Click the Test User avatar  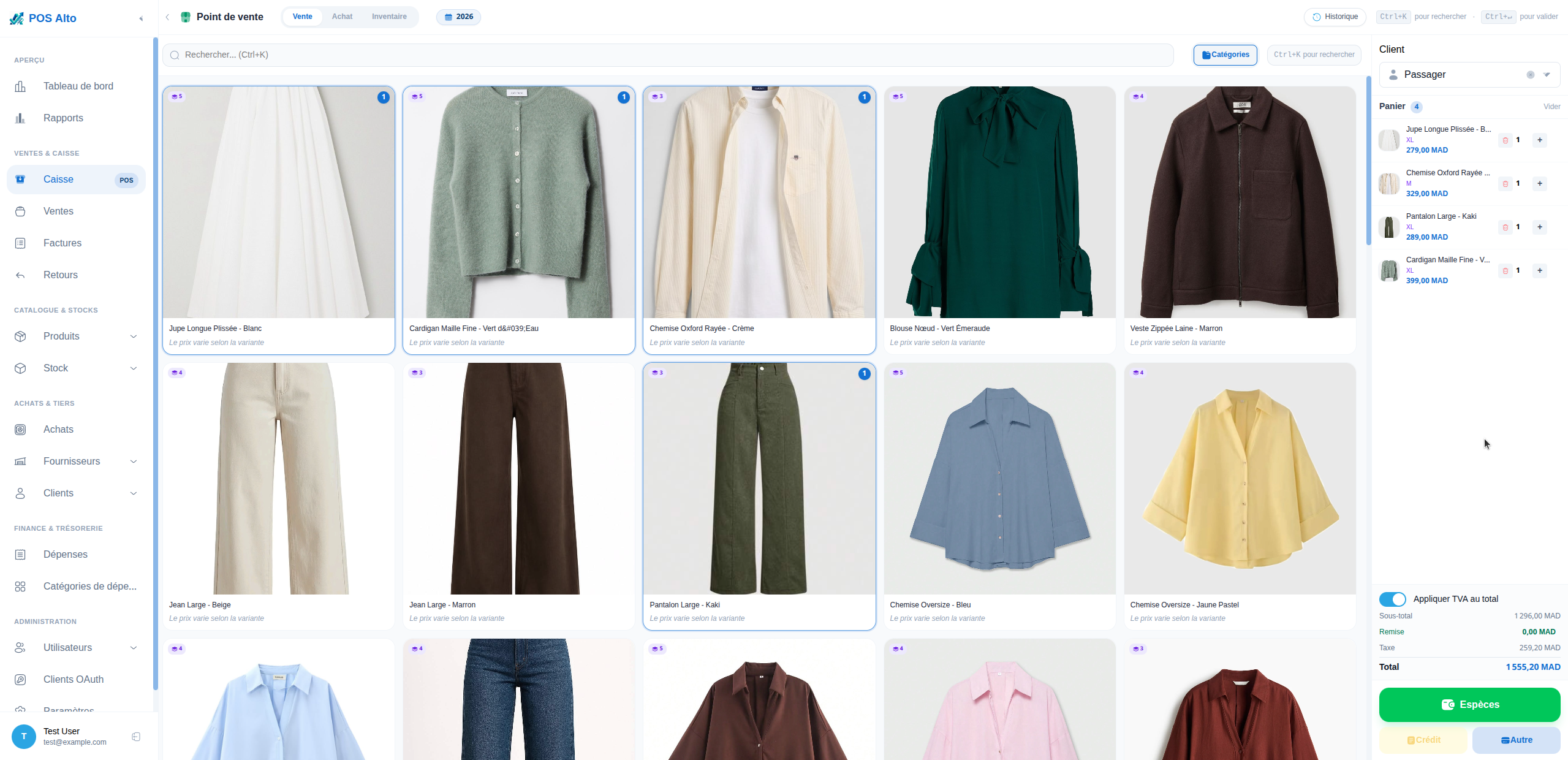click(x=24, y=737)
